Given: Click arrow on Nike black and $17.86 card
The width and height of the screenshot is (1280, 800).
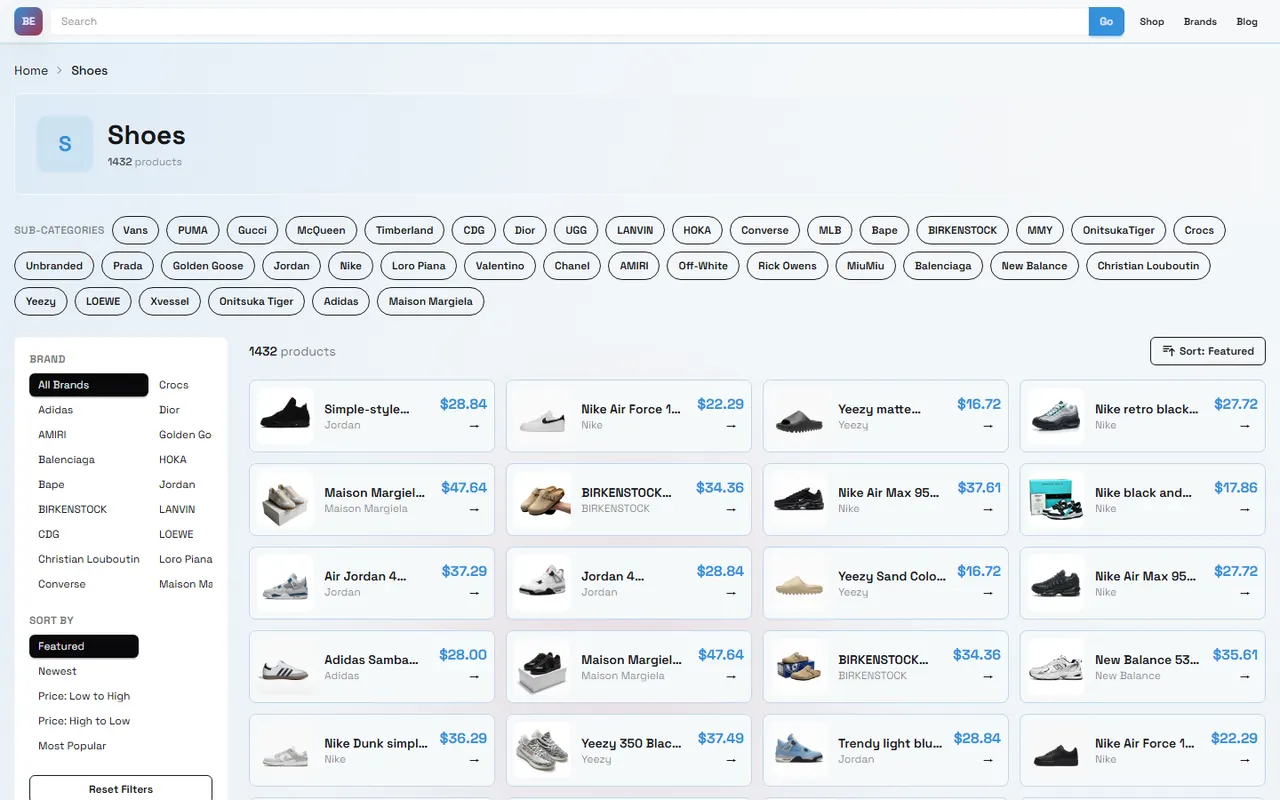Looking at the screenshot, I should pyautogui.click(x=1245, y=509).
